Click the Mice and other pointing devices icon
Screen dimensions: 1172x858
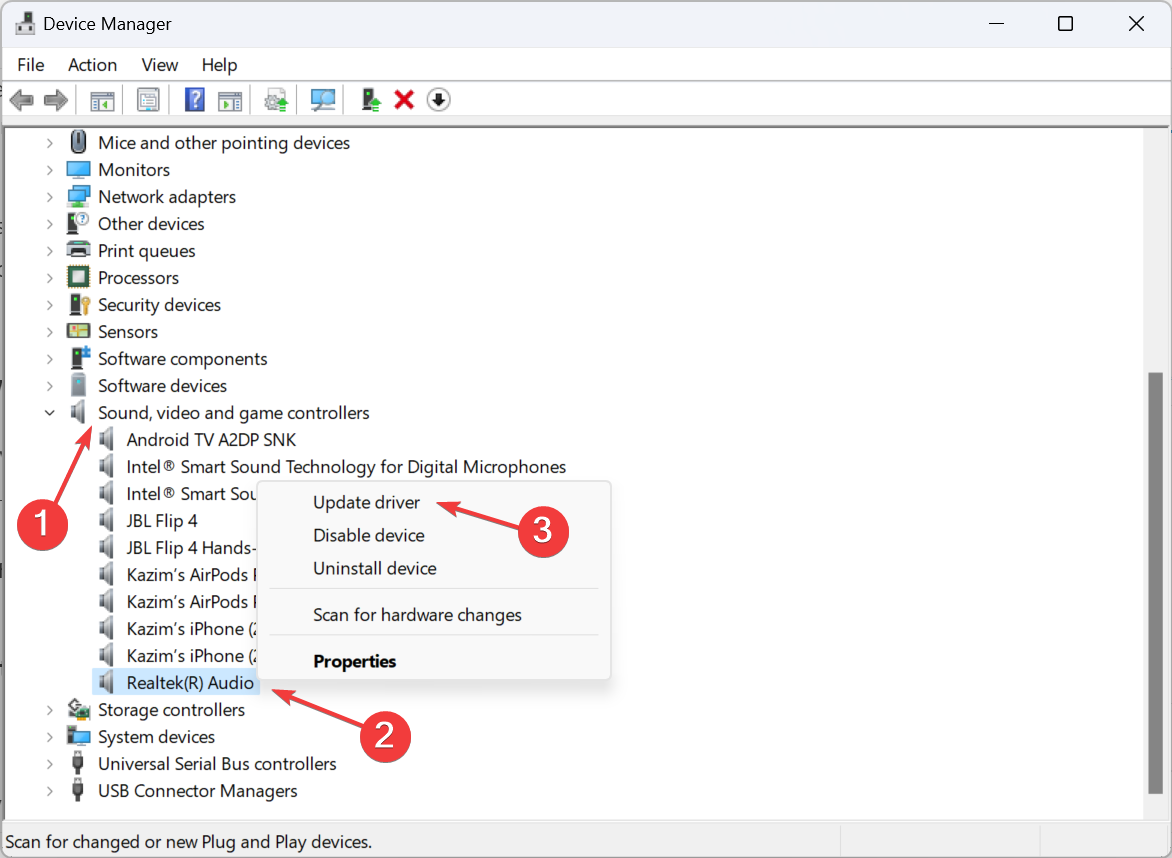tap(78, 142)
